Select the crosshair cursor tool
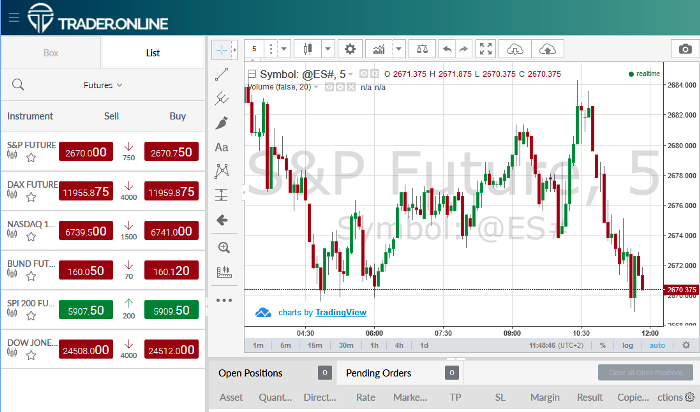This screenshot has height=412, width=700. pyautogui.click(x=221, y=50)
